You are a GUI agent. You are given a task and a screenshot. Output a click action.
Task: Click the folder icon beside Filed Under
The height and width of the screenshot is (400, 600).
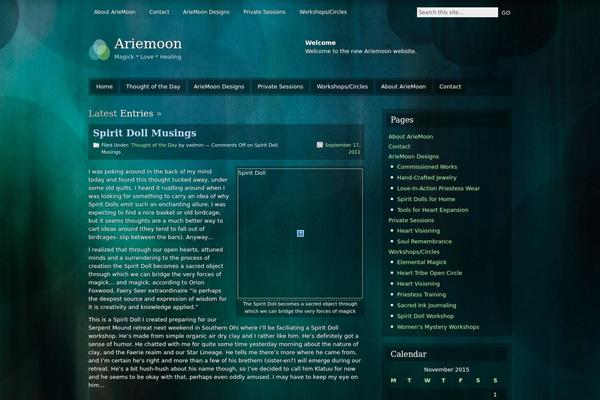[96, 145]
